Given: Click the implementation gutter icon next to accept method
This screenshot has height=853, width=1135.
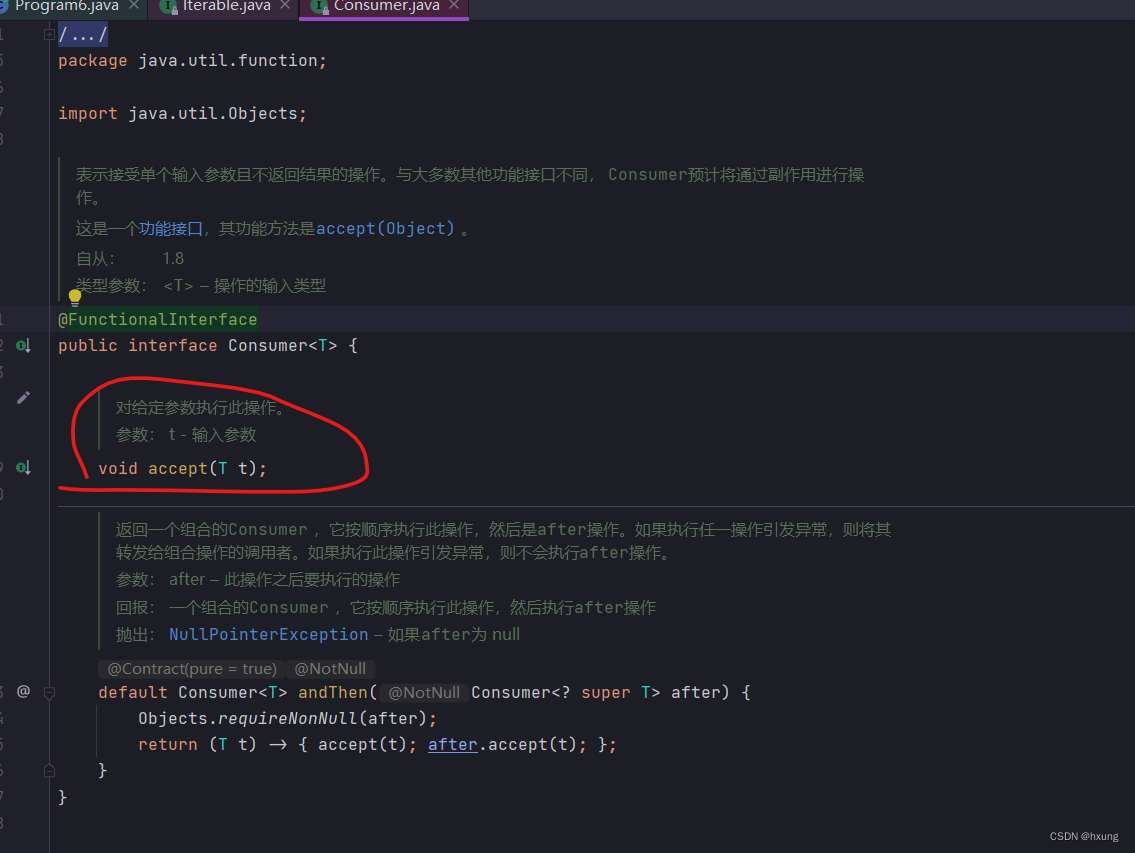Looking at the screenshot, I should point(22,467).
